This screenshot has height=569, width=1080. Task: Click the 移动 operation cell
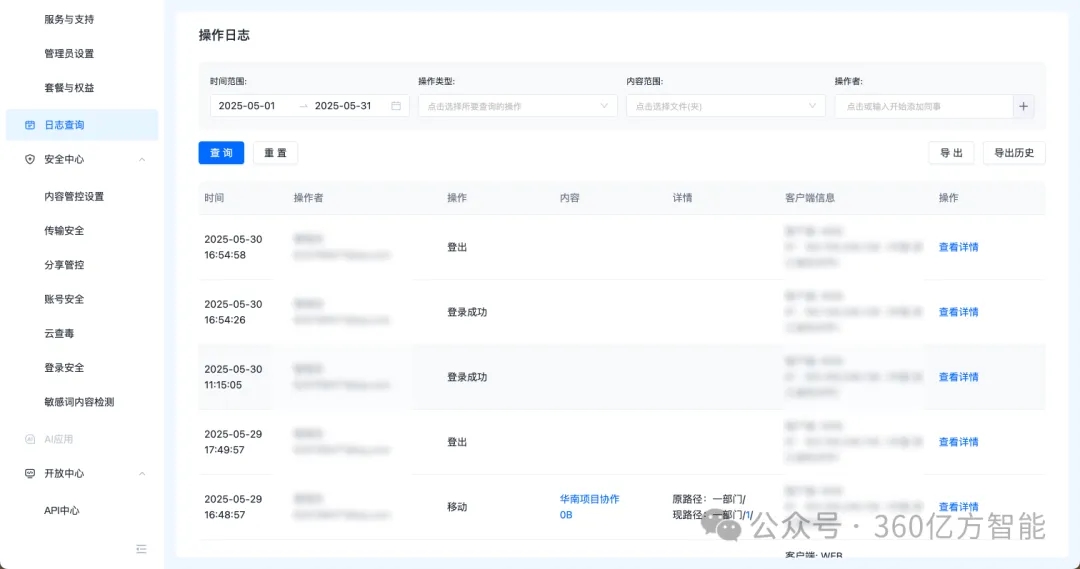click(457, 507)
